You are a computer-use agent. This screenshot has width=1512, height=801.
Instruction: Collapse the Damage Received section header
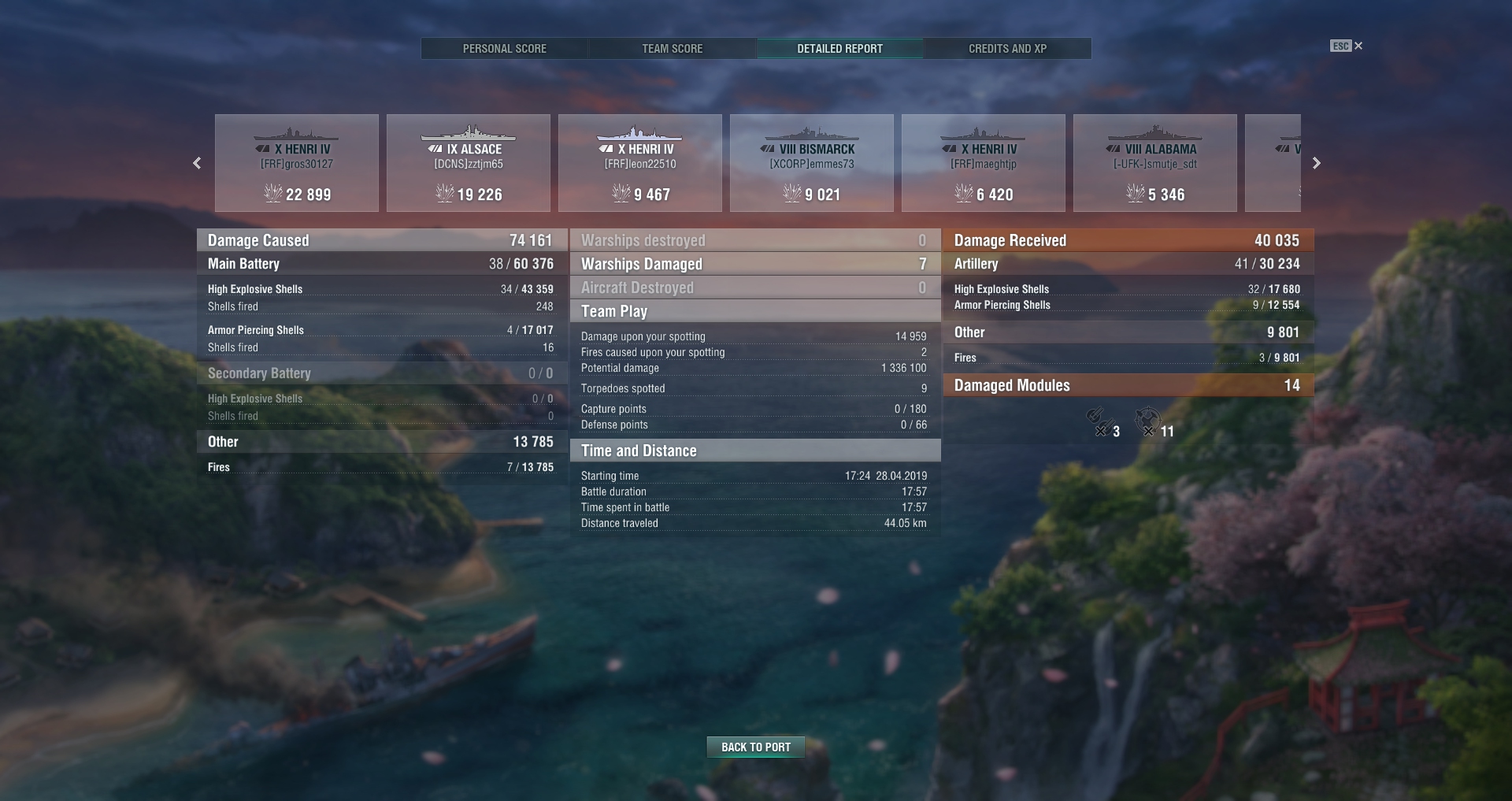1128,240
